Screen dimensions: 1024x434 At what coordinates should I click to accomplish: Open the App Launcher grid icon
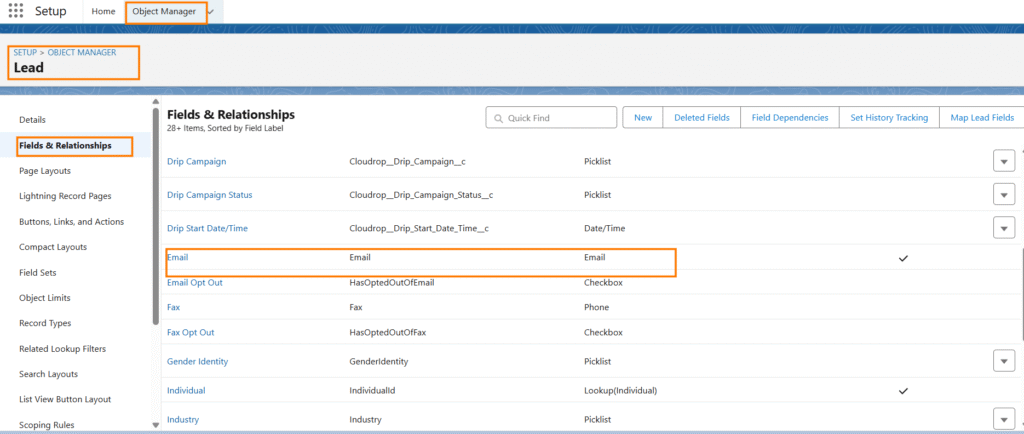point(16,11)
